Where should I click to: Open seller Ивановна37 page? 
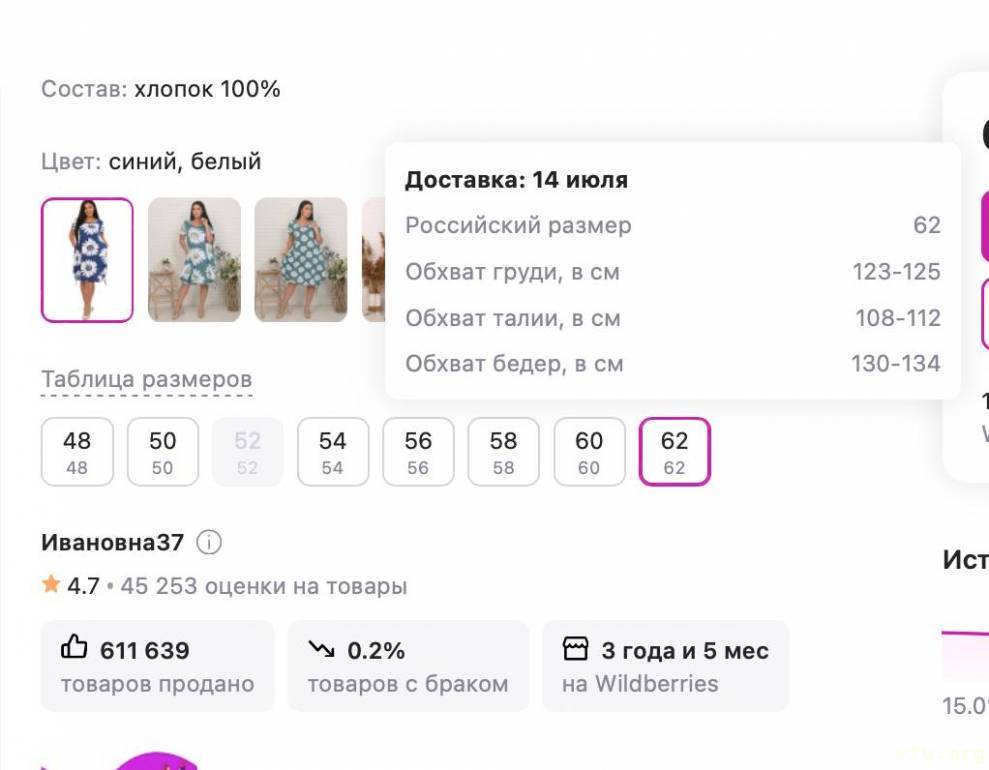[x=113, y=543]
